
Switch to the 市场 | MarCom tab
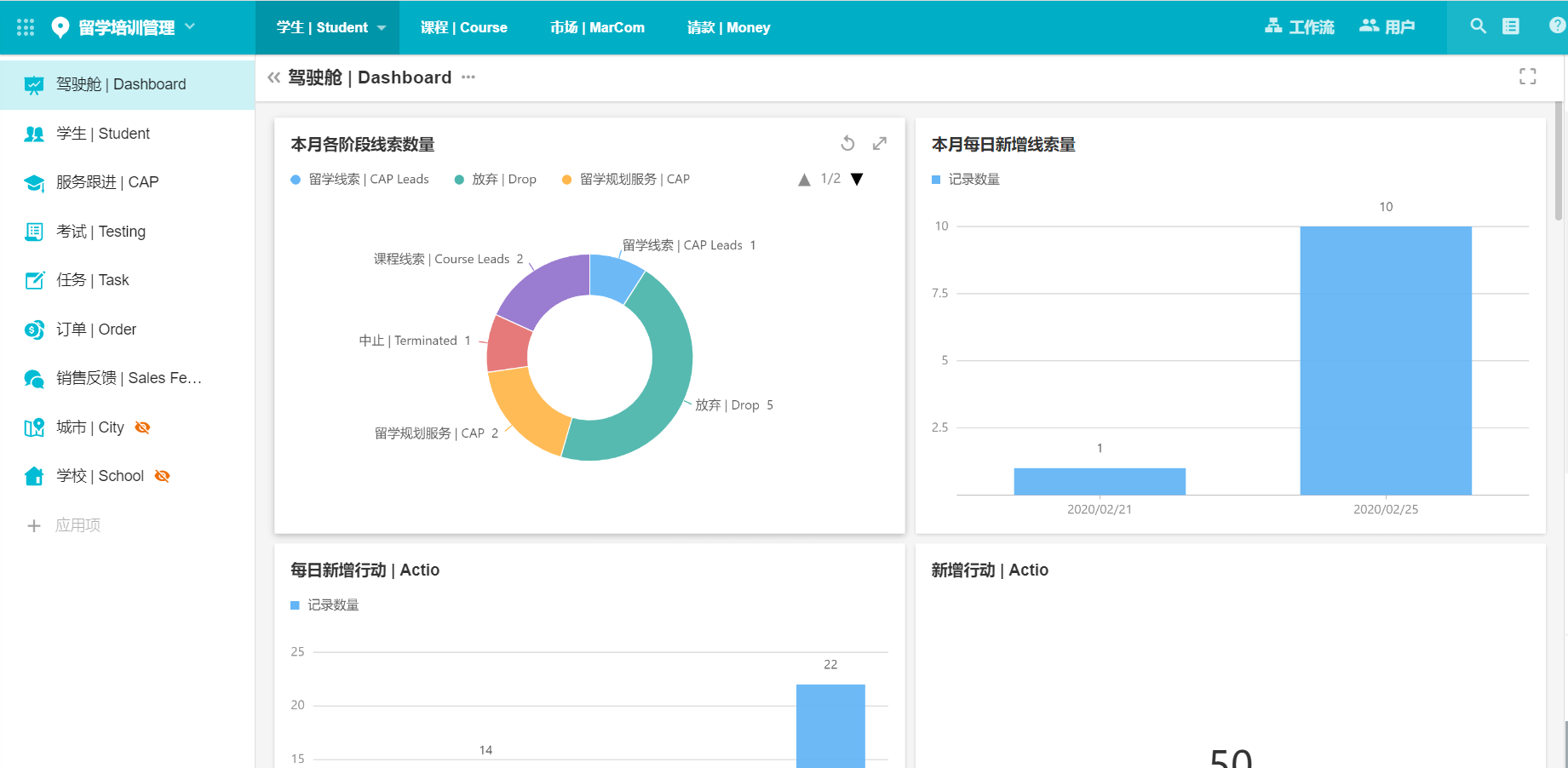coord(597,27)
